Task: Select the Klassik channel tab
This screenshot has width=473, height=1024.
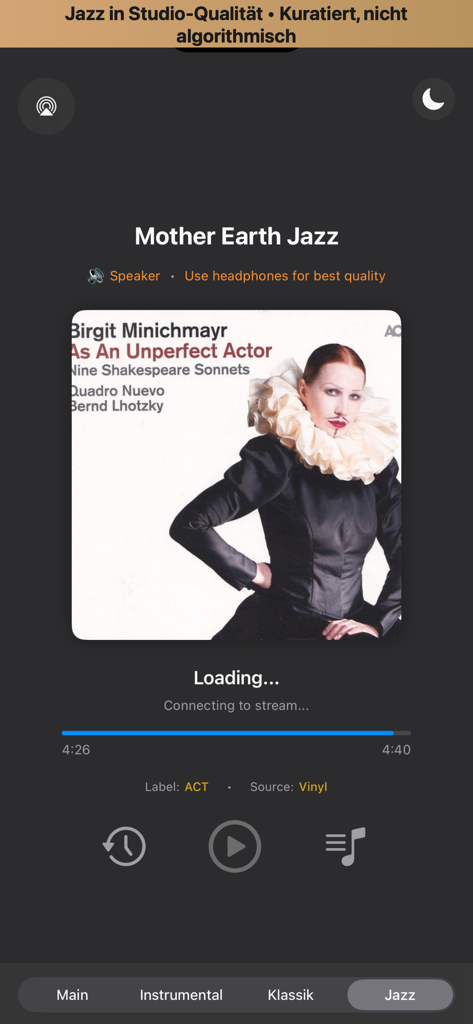Action: [291, 995]
